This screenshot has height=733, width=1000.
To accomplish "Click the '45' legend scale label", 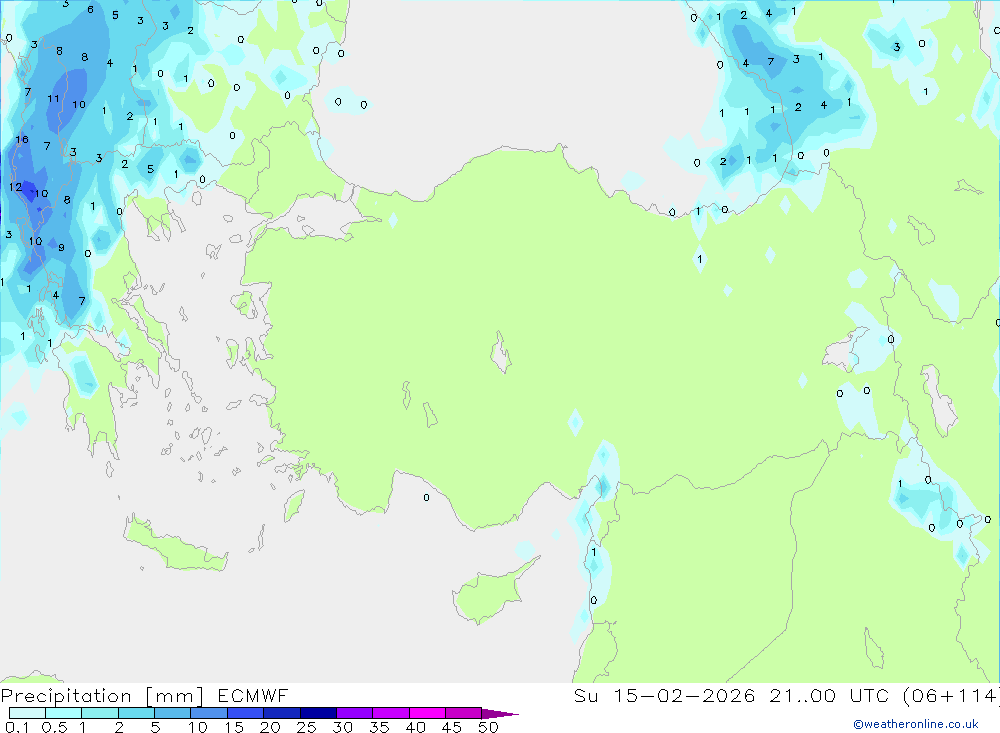I will 452,727.
